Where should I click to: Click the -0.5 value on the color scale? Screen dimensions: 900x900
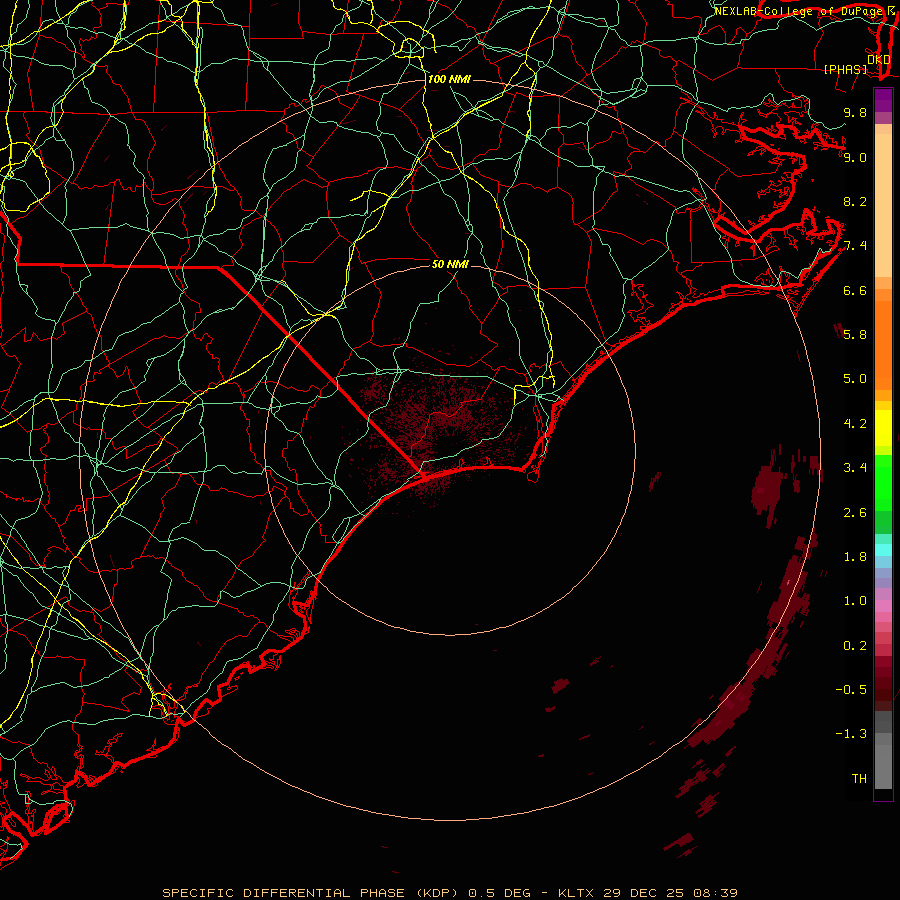click(851, 690)
